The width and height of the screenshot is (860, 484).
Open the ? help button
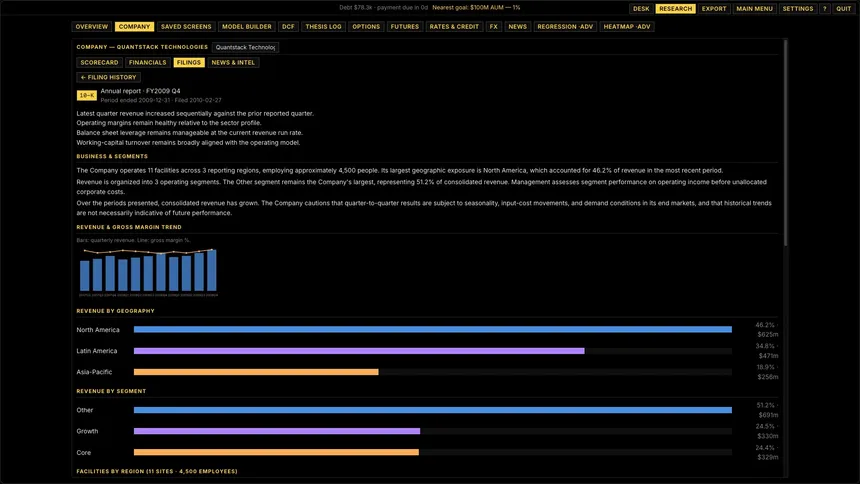pyautogui.click(x=824, y=9)
